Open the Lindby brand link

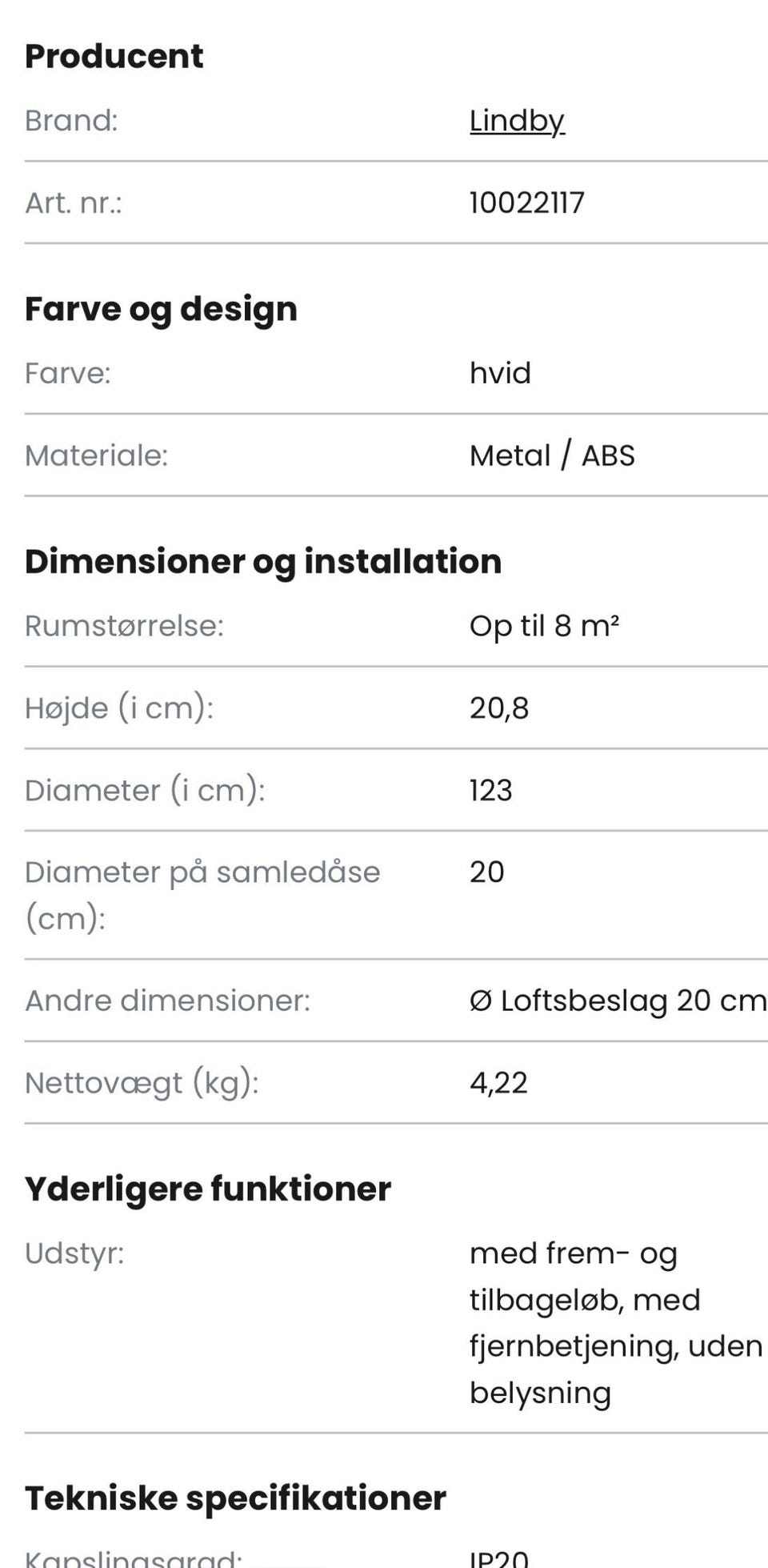coord(517,121)
